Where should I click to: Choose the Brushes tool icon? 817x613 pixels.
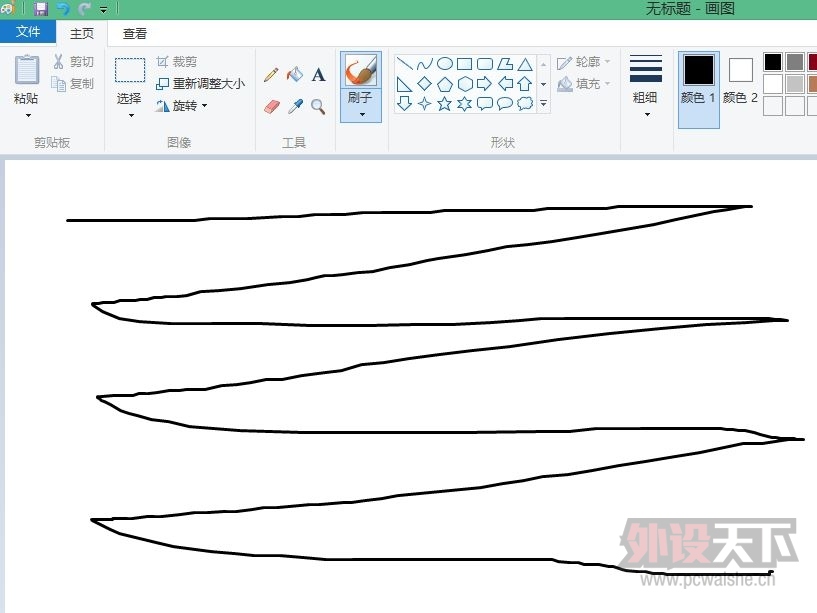(361, 71)
